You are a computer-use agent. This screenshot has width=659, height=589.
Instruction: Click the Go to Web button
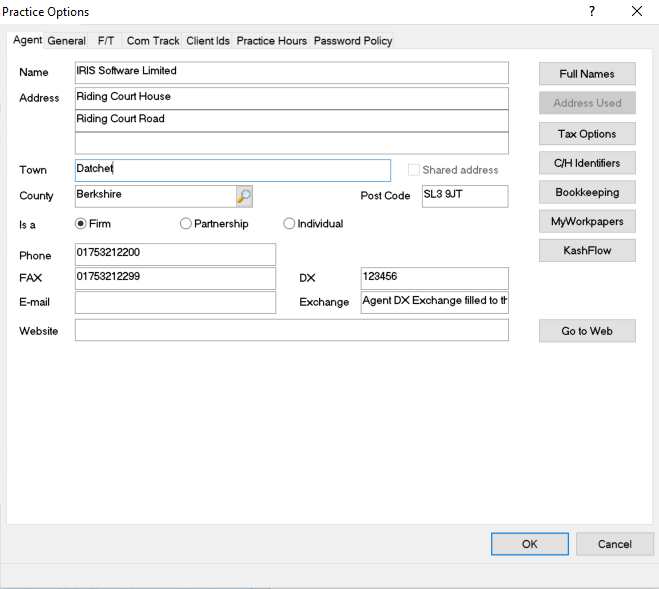pyautogui.click(x=587, y=331)
